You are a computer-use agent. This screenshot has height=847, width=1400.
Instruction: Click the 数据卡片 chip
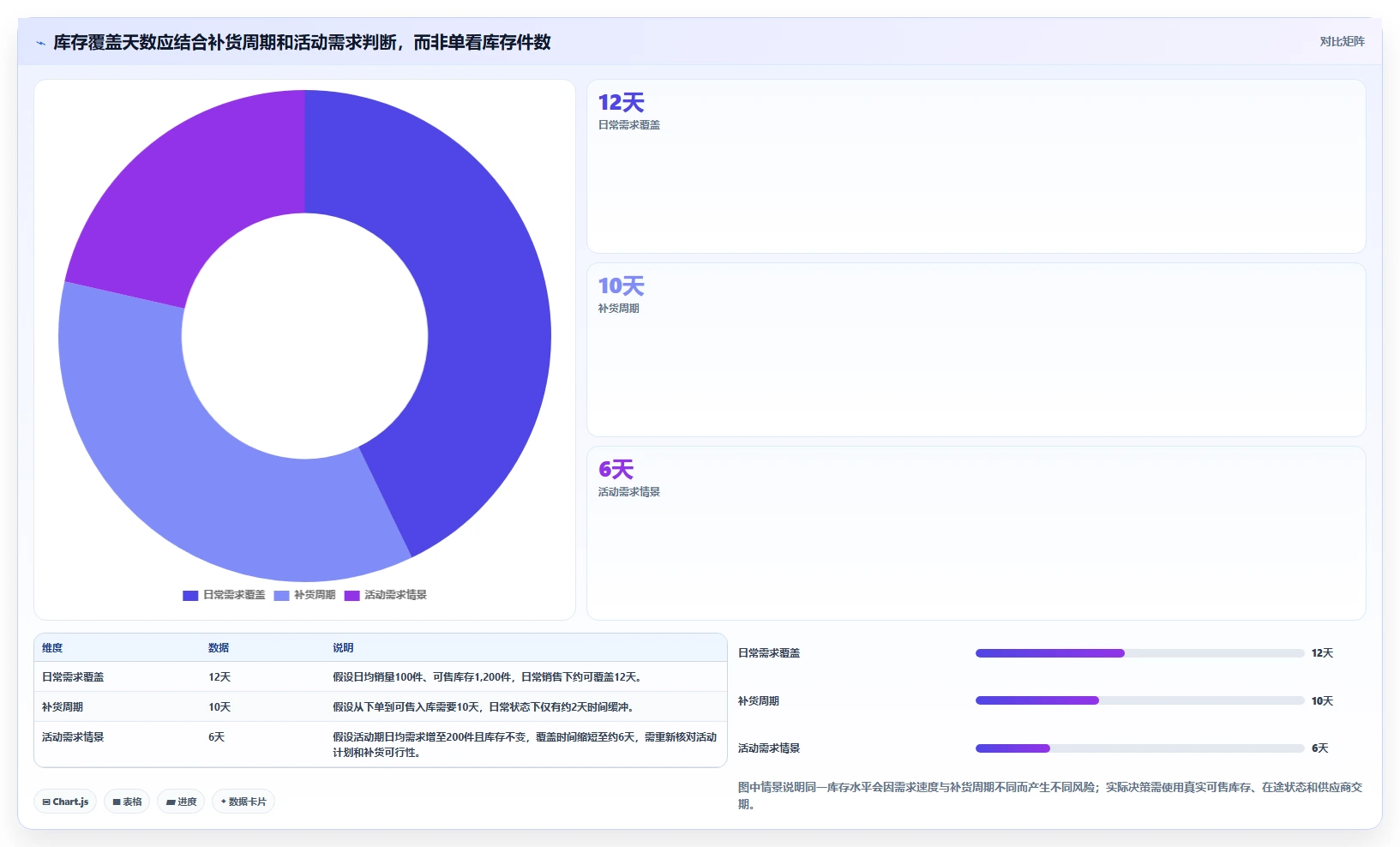coord(243,802)
